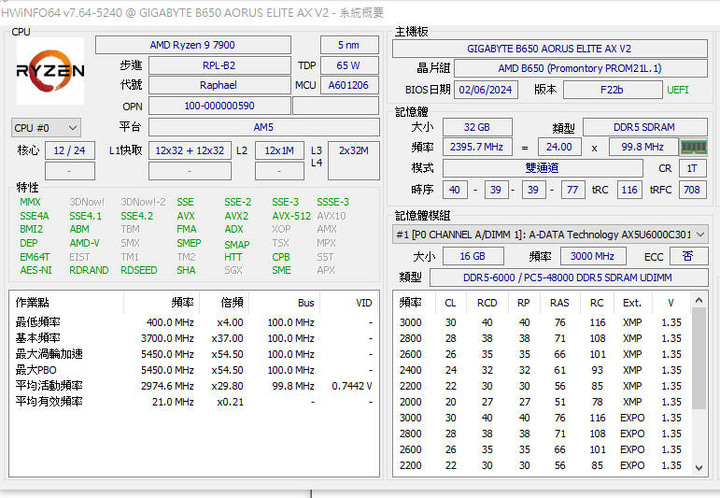720x498 pixels.
Task: Click the Ryzen CPU logo
Action: [x=51, y=71]
